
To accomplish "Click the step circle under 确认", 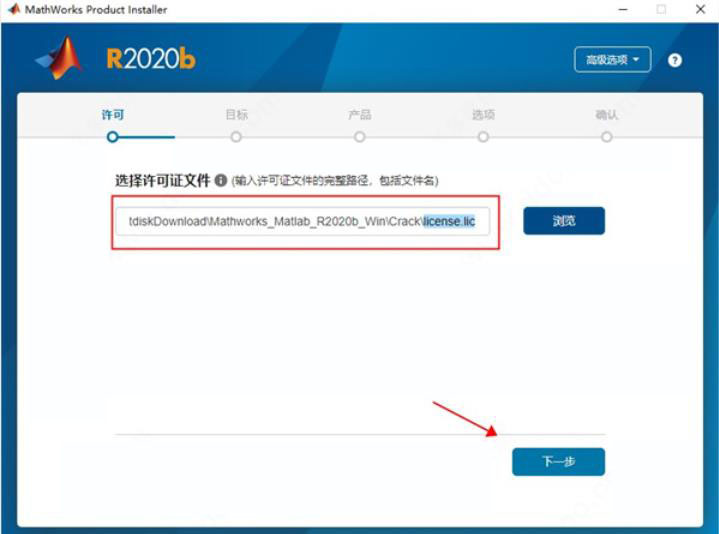I will coord(607,137).
